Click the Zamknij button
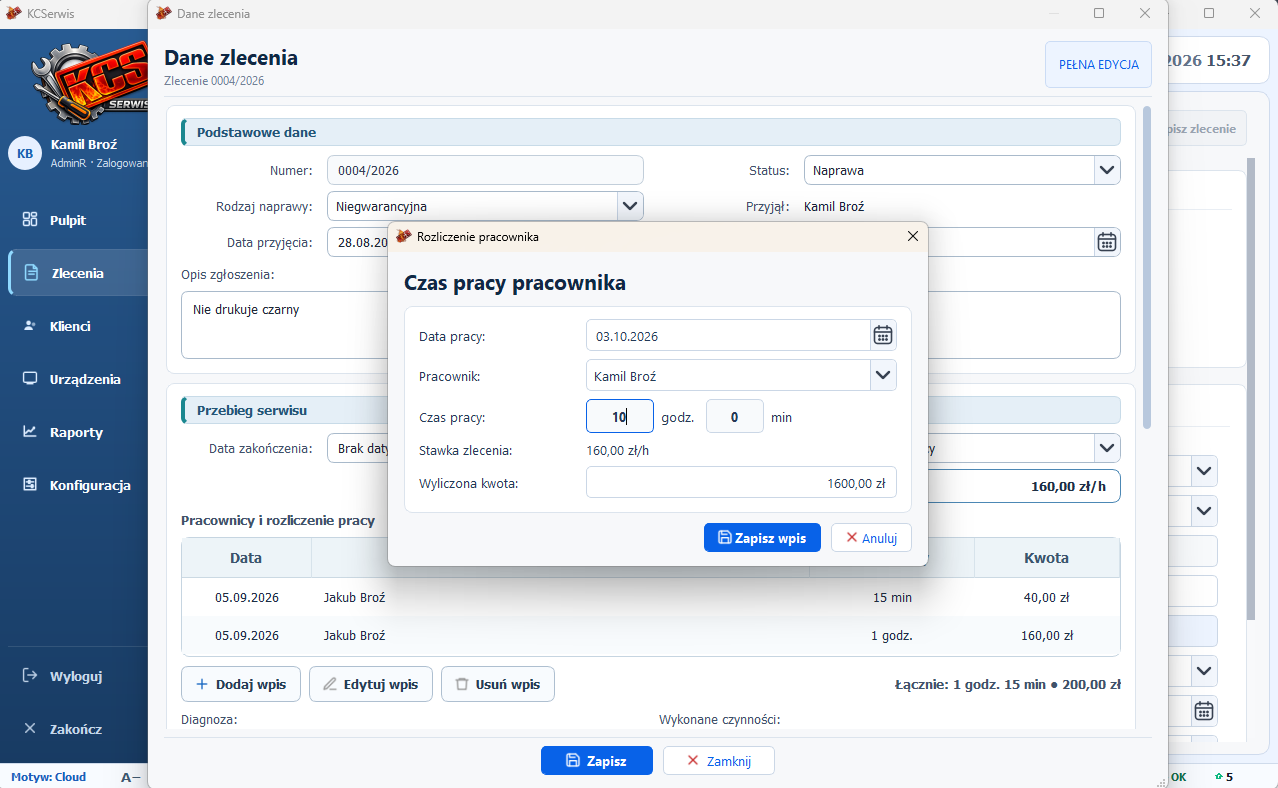Viewport: 1278px width, 788px height. (x=718, y=760)
